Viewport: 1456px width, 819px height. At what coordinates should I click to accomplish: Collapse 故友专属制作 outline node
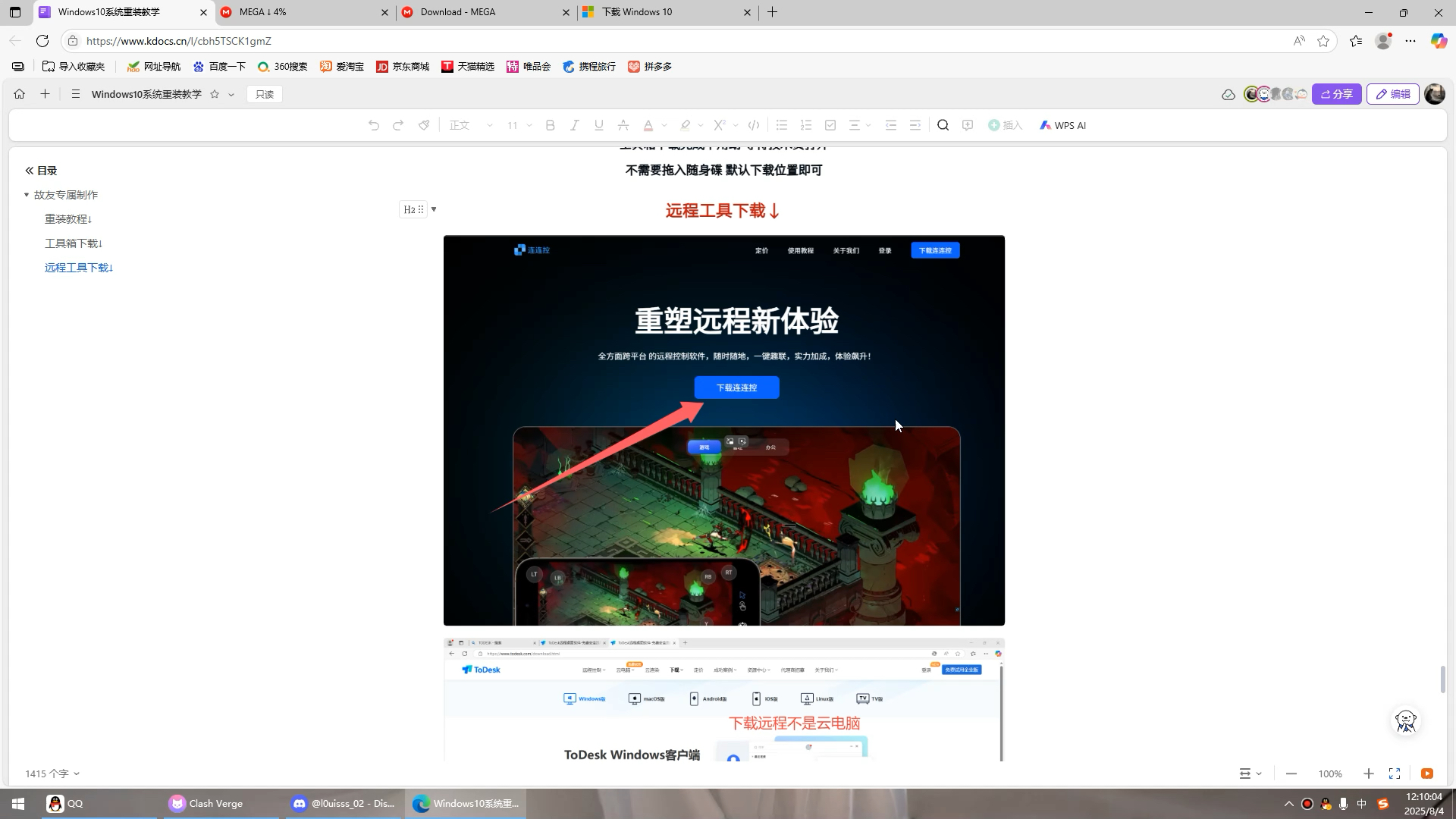click(27, 195)
